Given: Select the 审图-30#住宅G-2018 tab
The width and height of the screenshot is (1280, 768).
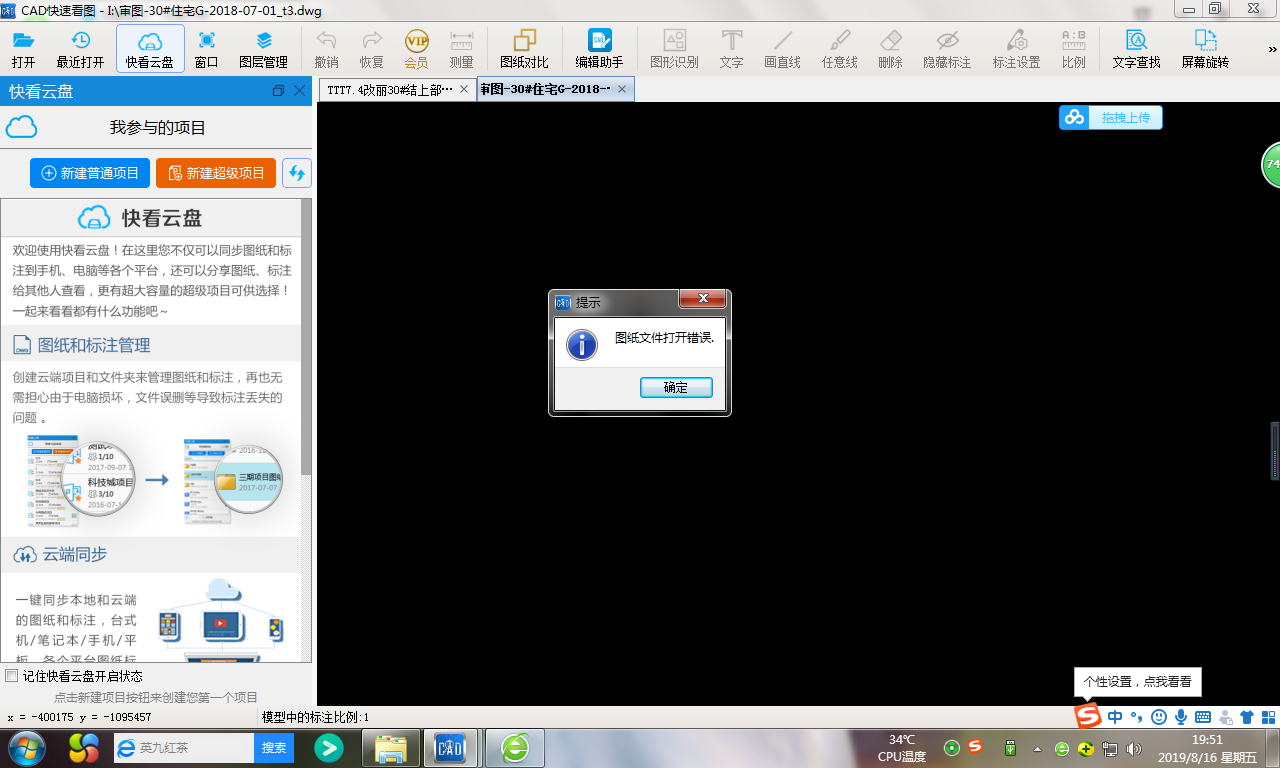Looking at the screenshot, I should 546,89.
